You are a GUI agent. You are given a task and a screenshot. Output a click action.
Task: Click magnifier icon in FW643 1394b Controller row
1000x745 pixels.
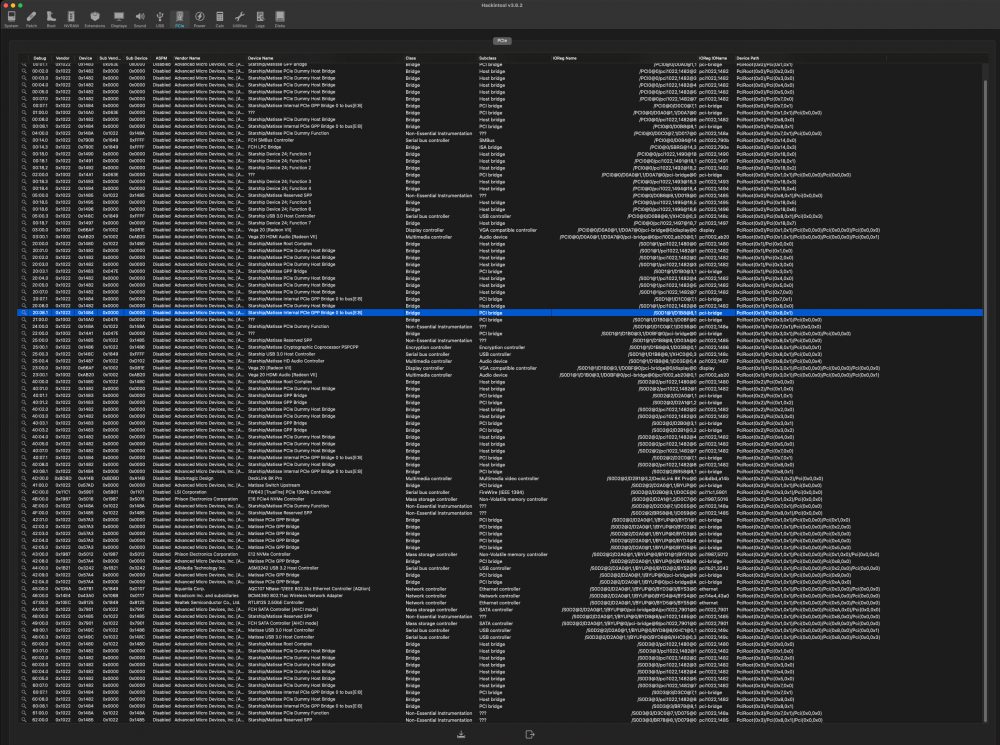pyautogui.click(x=24, y=492)
